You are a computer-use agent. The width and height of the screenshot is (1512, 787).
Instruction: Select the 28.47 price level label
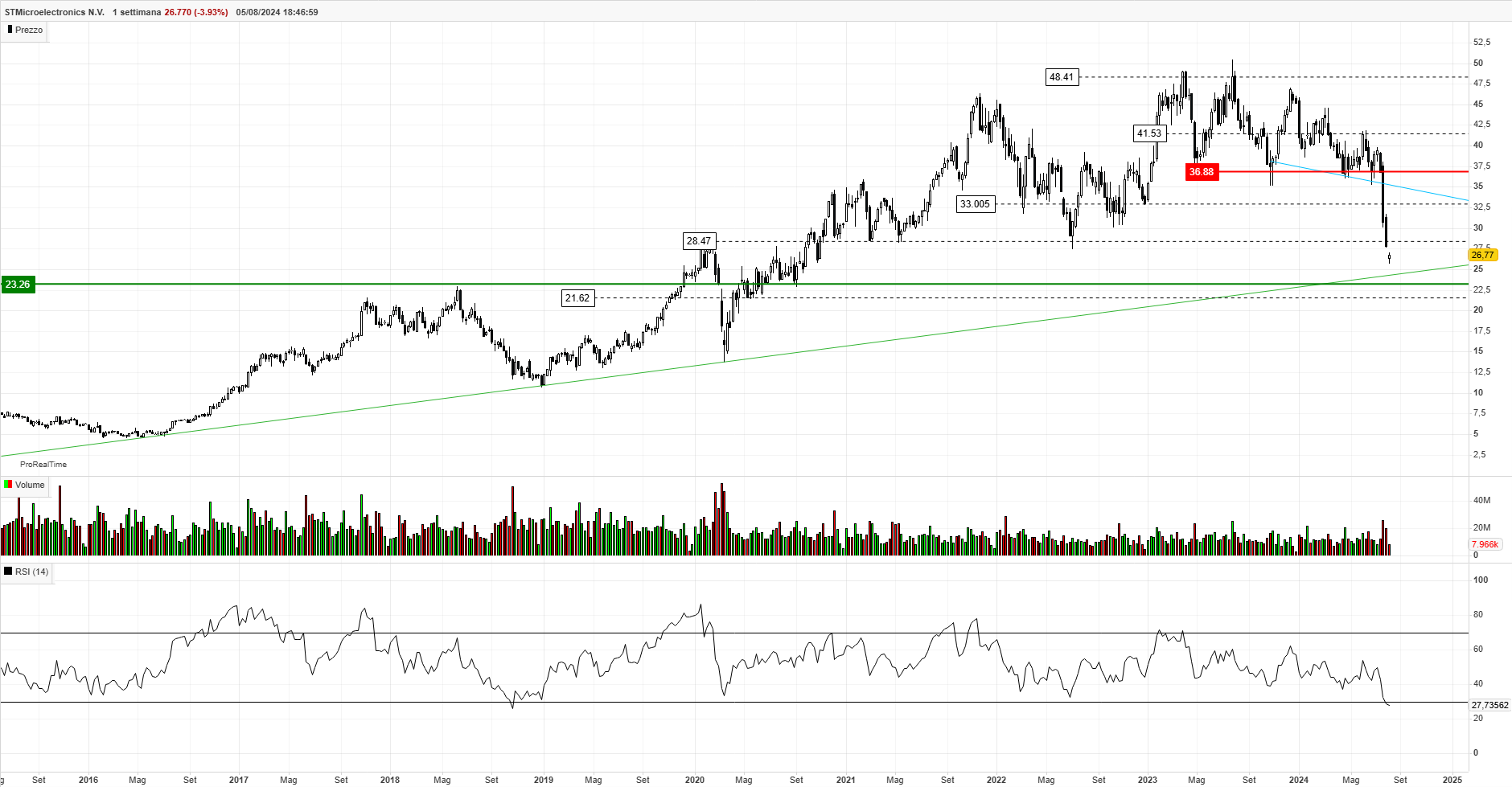[699, 241]
